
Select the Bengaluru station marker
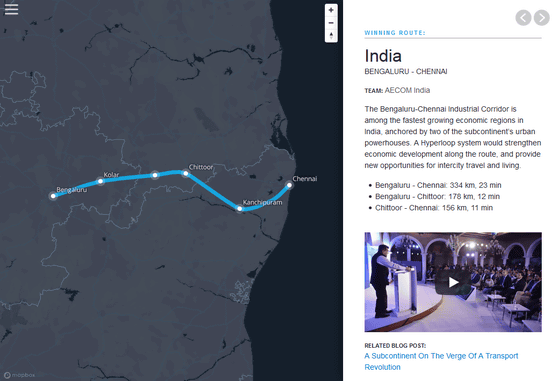(53, 196)
